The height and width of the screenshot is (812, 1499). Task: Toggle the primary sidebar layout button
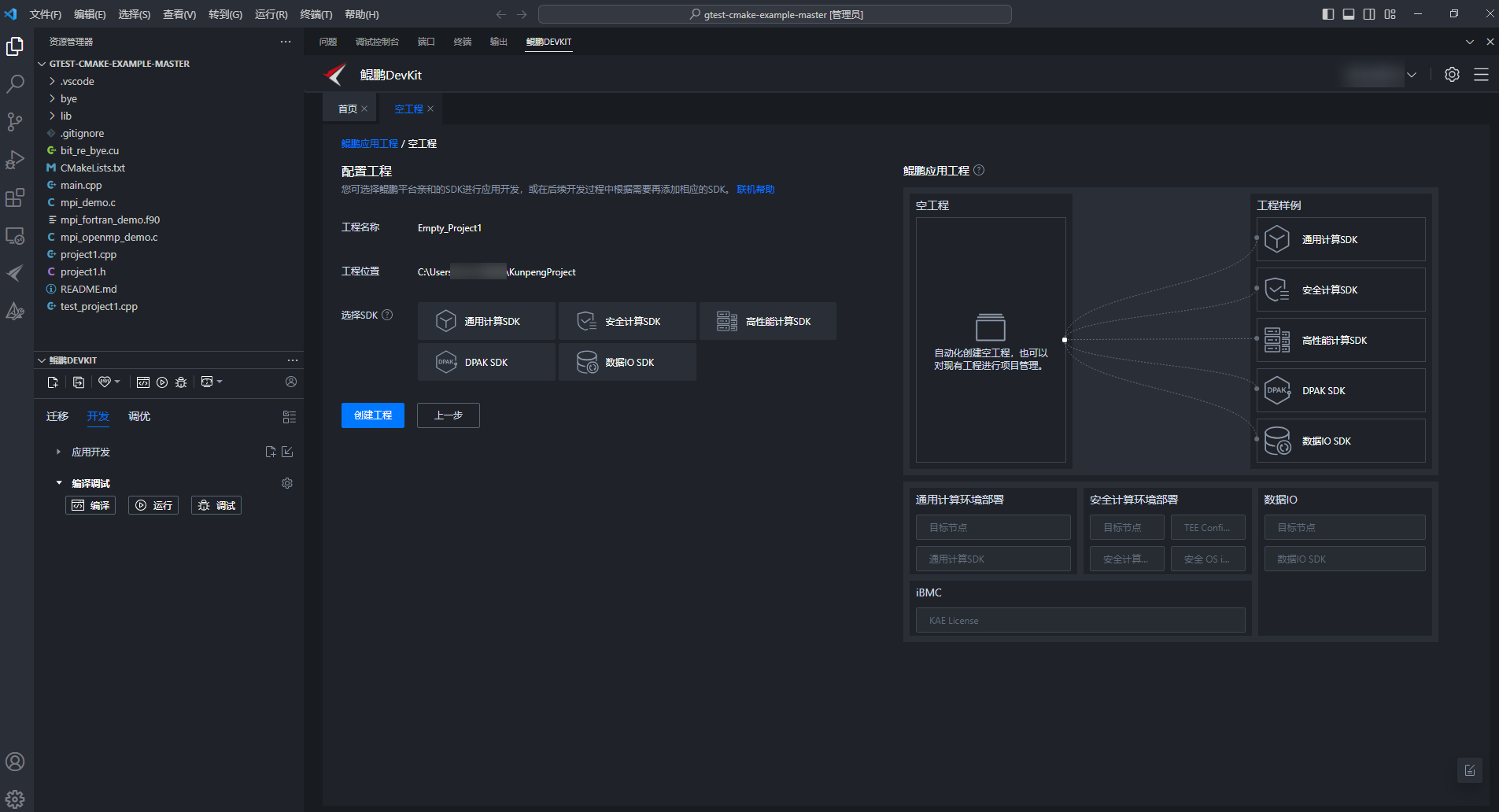point(1328,14)
